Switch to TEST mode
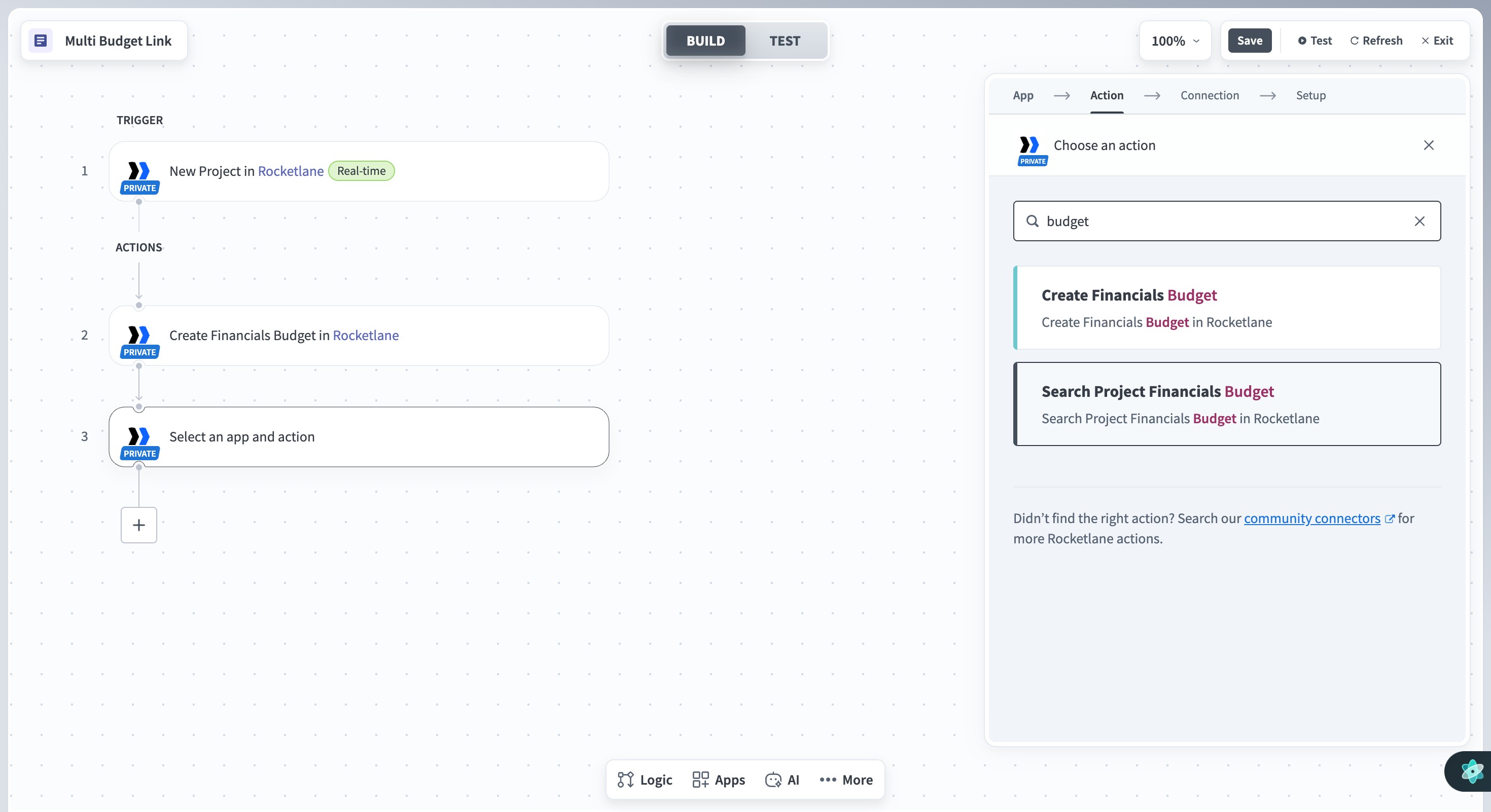Viewport: 1491px width, 812px height. tap(784, 41)
